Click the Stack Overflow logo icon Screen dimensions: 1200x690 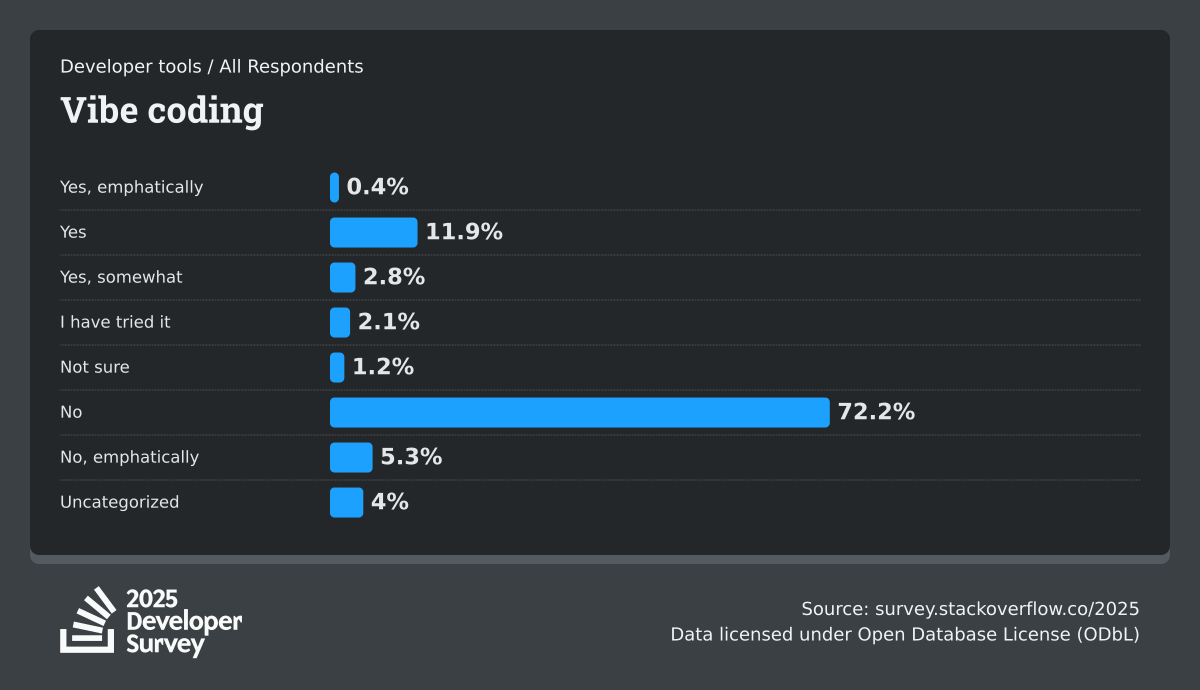pos(88,621)
